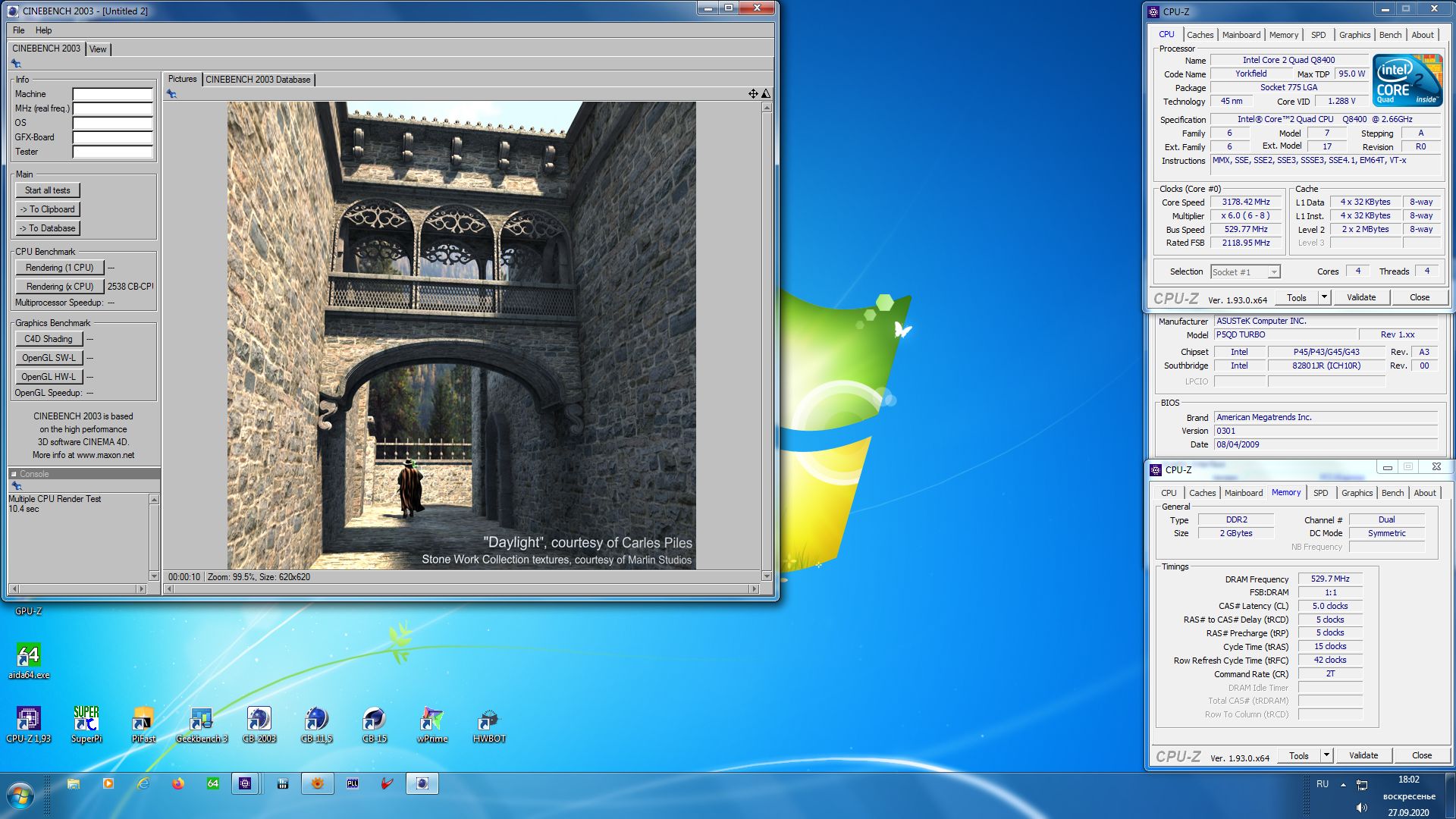Image resolution: width=1456 pixels, height=819 pixels.
Task: Launch Windows Media Player from the taskbar
Action: (x=108, y=784)
